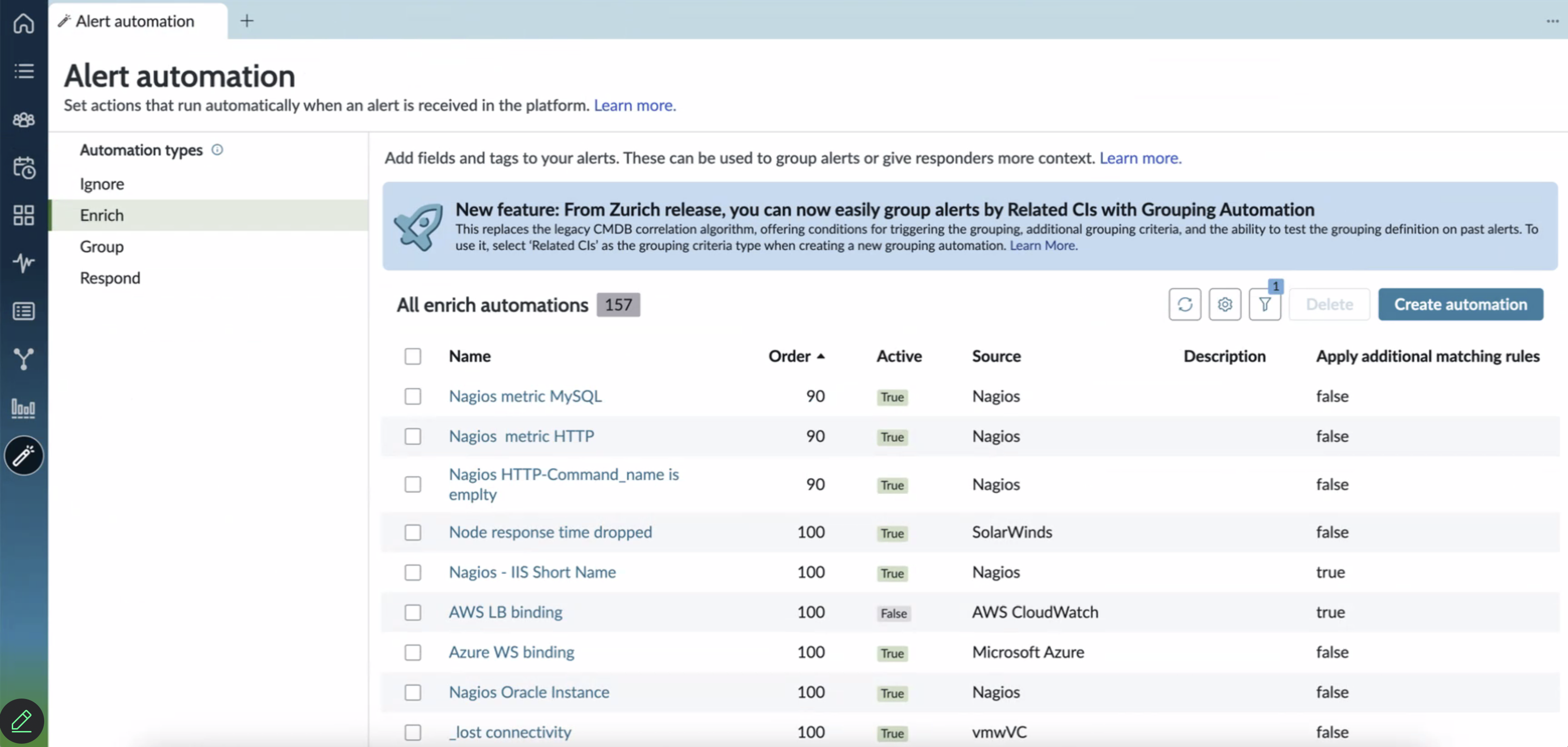Screen dimensions: 1568x747
Task: Click the Create automation button
Action: tap(1460, 304)
